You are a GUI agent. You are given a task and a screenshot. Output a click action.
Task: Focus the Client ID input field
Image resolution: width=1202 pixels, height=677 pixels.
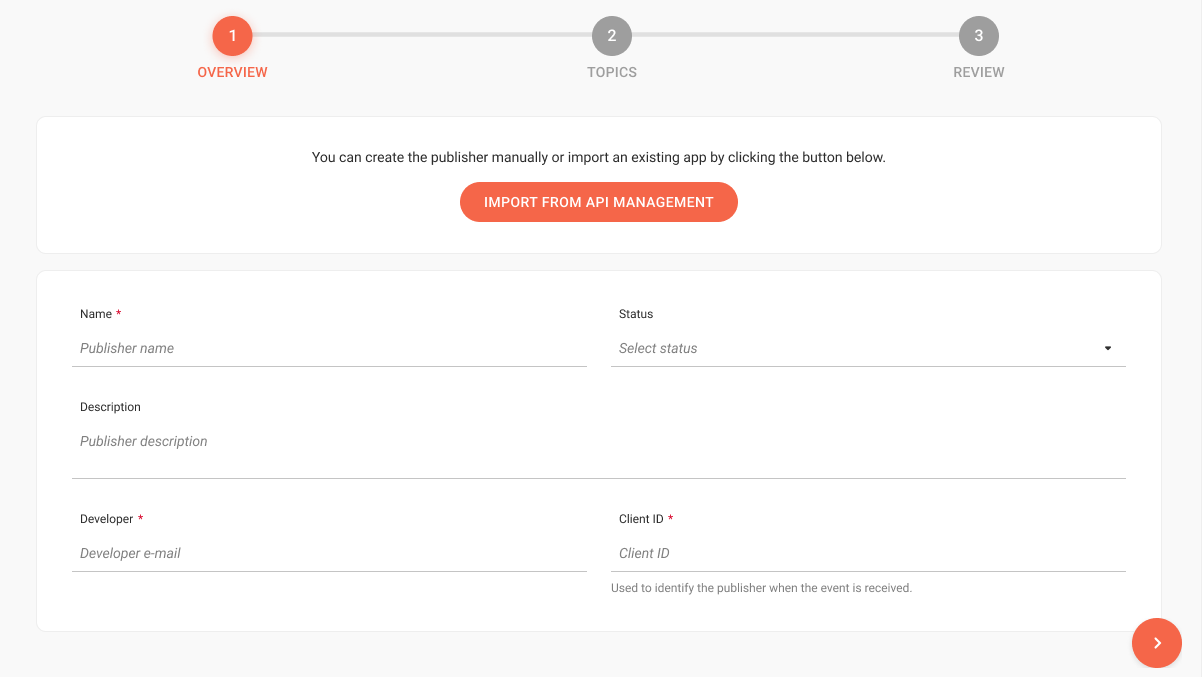[867, 554]
